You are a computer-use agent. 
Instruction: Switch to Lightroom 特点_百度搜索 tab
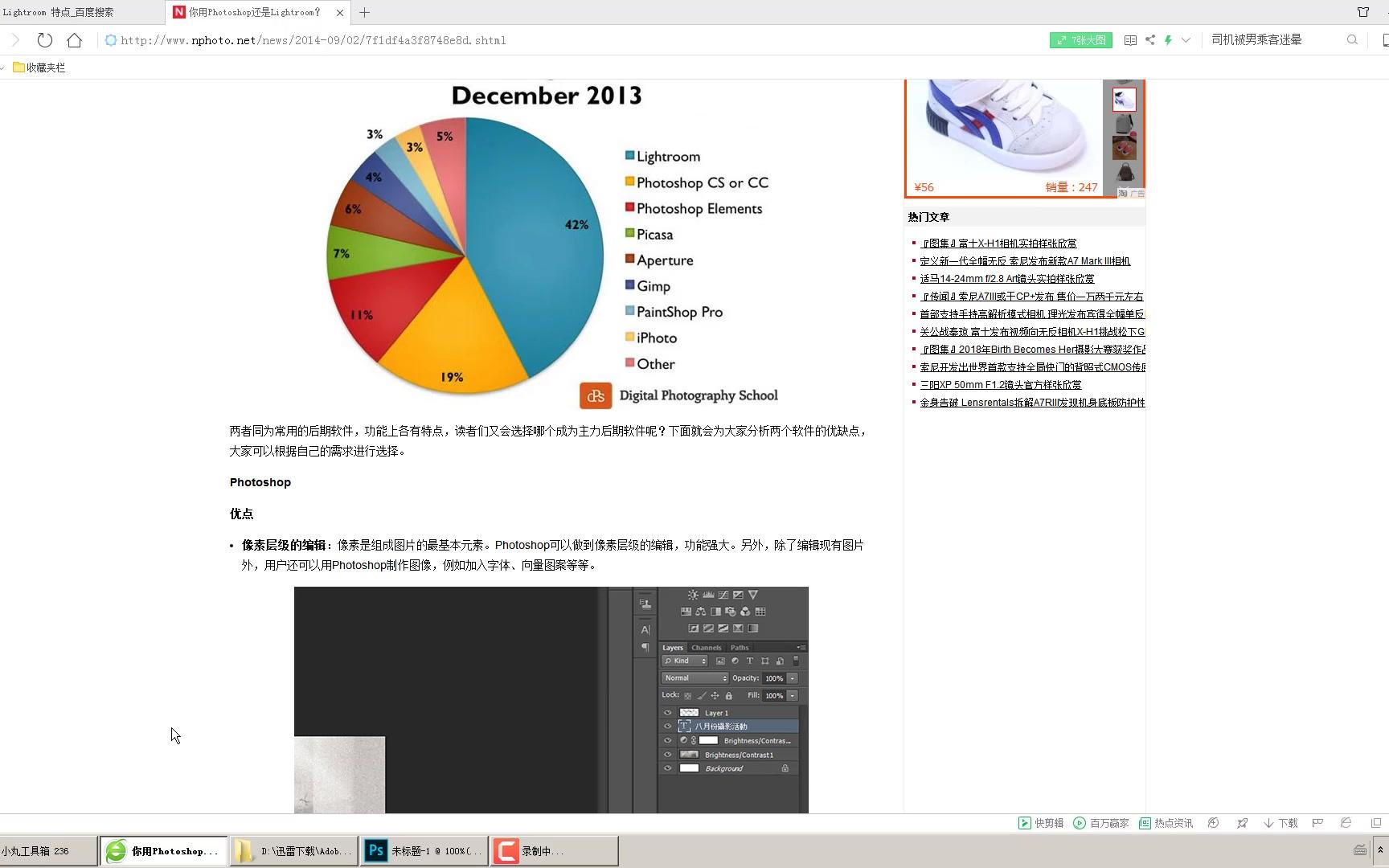coord(80,12)
